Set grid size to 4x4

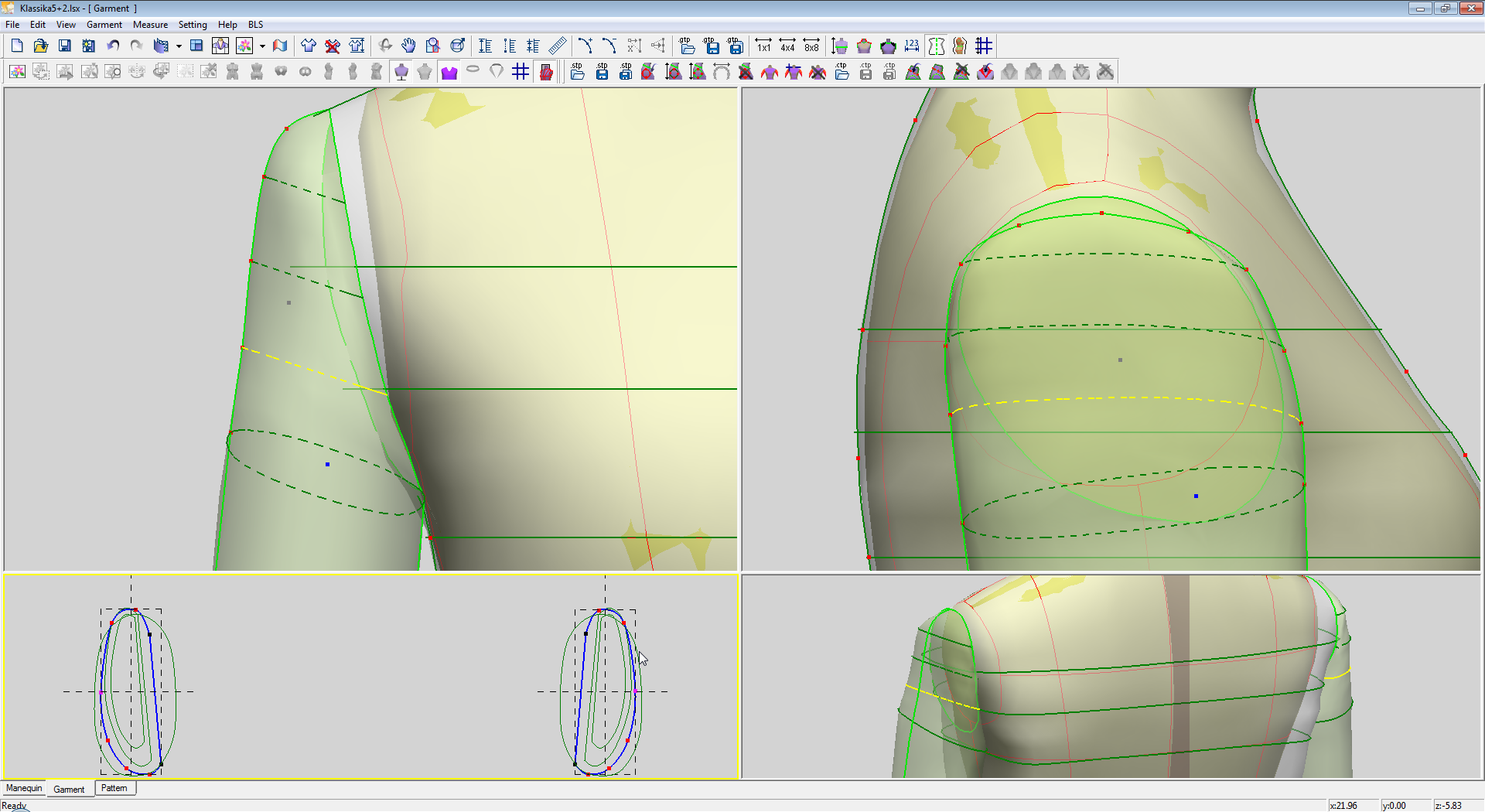click(x=787, y=46)
